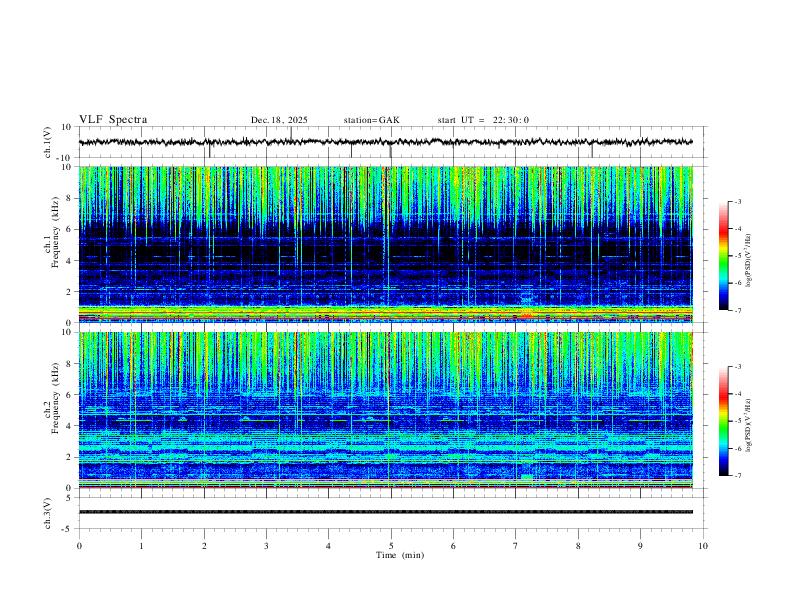The width and height of the screenshot is (792, 612).
Task: Click the "4" kHz tick on ch.2 spectrogram
Action: coord(69,426)
